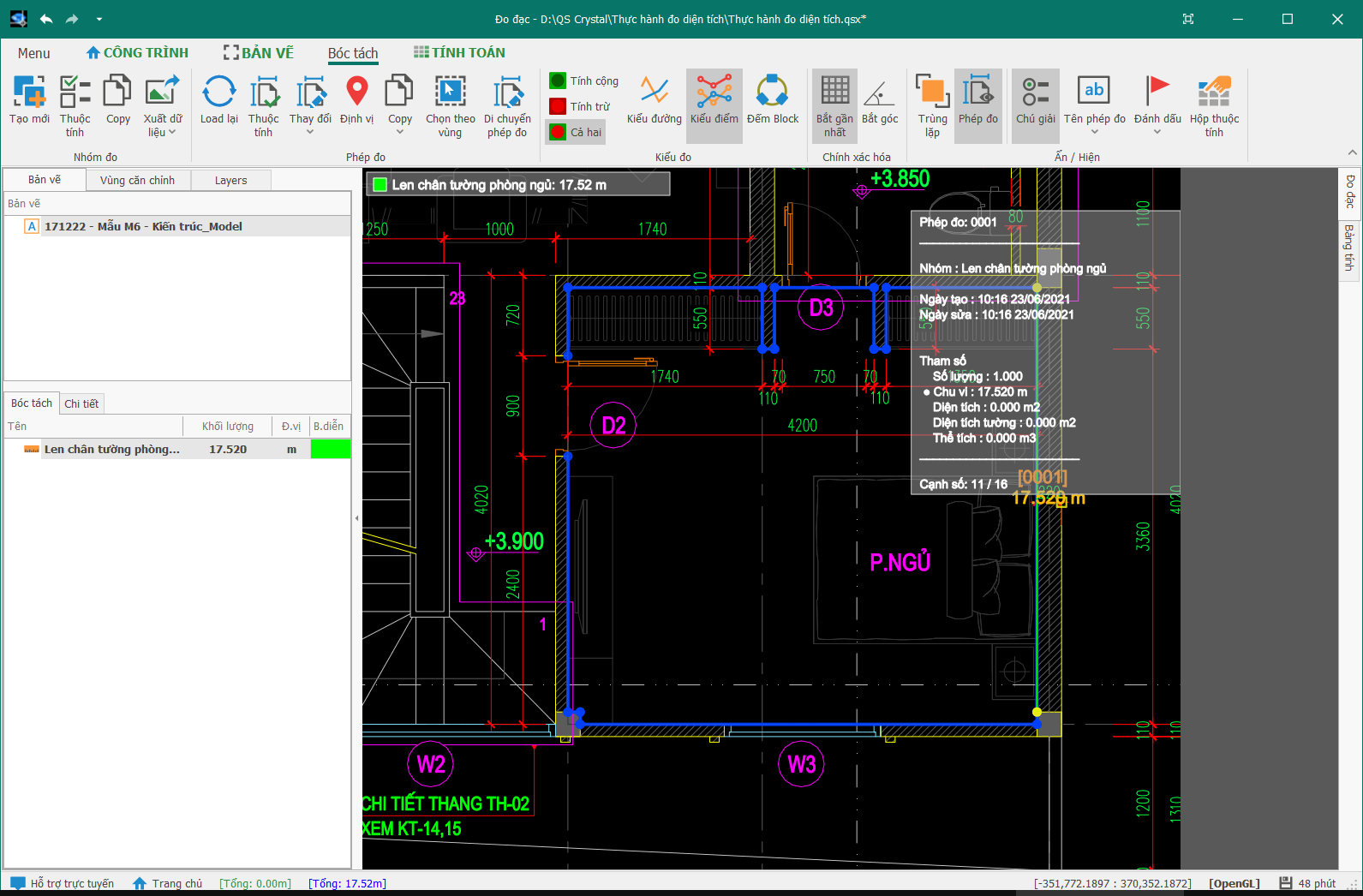Click the OpenGL status indicator
The image size is (1363, 896).
[1234, 883]
